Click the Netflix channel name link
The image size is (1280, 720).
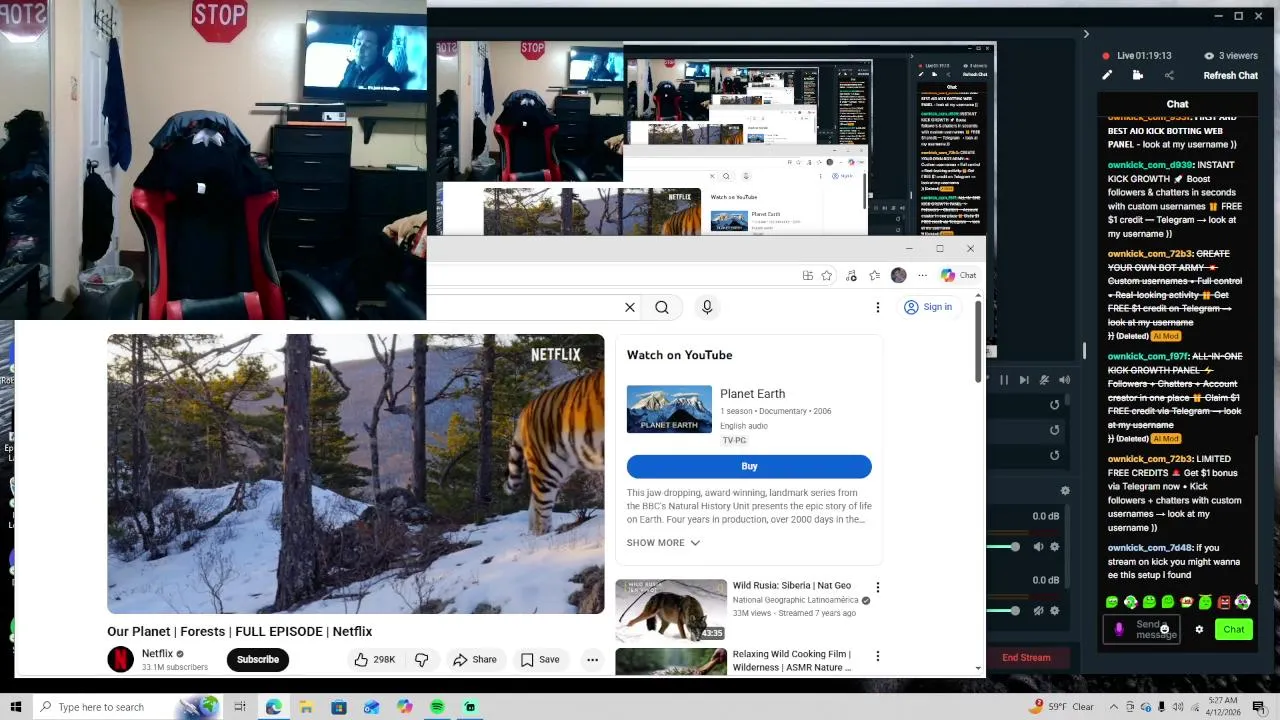(157, 654)
